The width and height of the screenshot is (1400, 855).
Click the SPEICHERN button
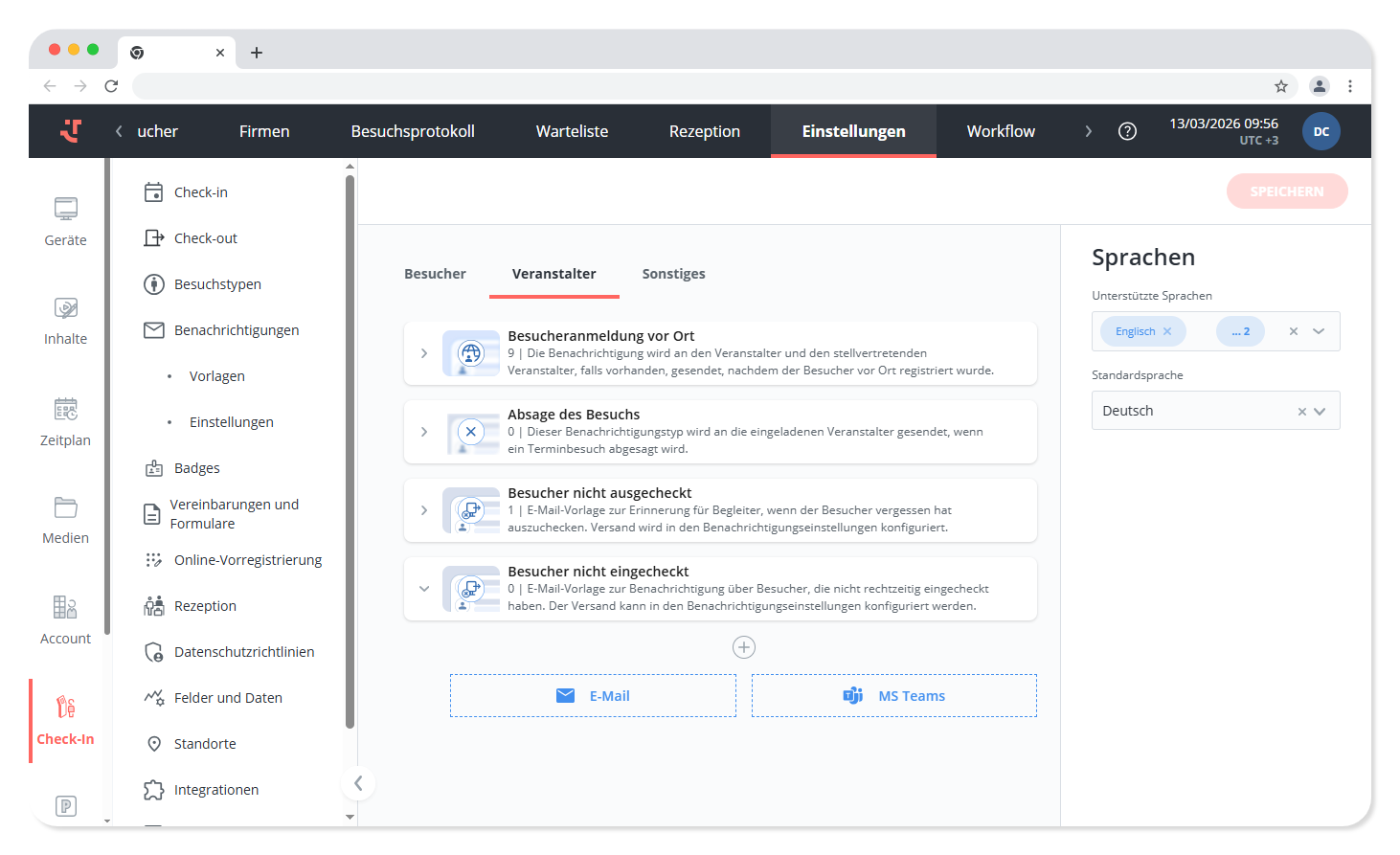1286,191
